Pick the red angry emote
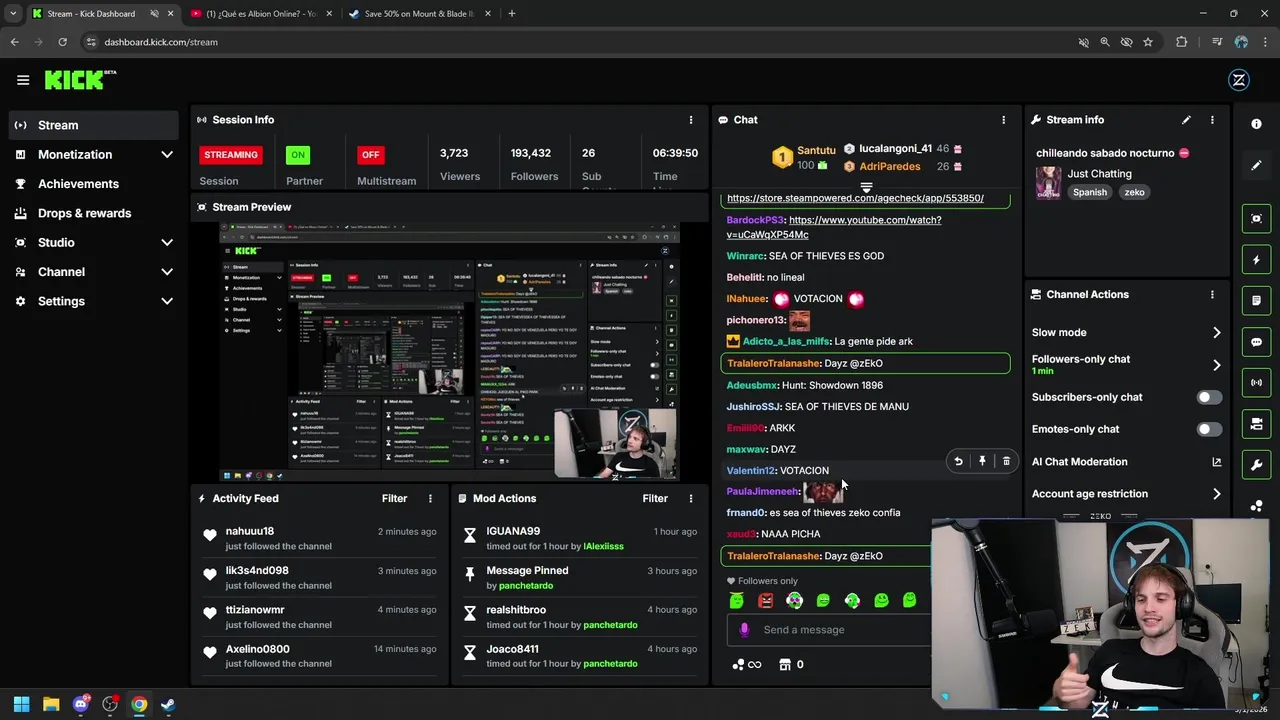1280x720 pixels. [x=765, y=601]
